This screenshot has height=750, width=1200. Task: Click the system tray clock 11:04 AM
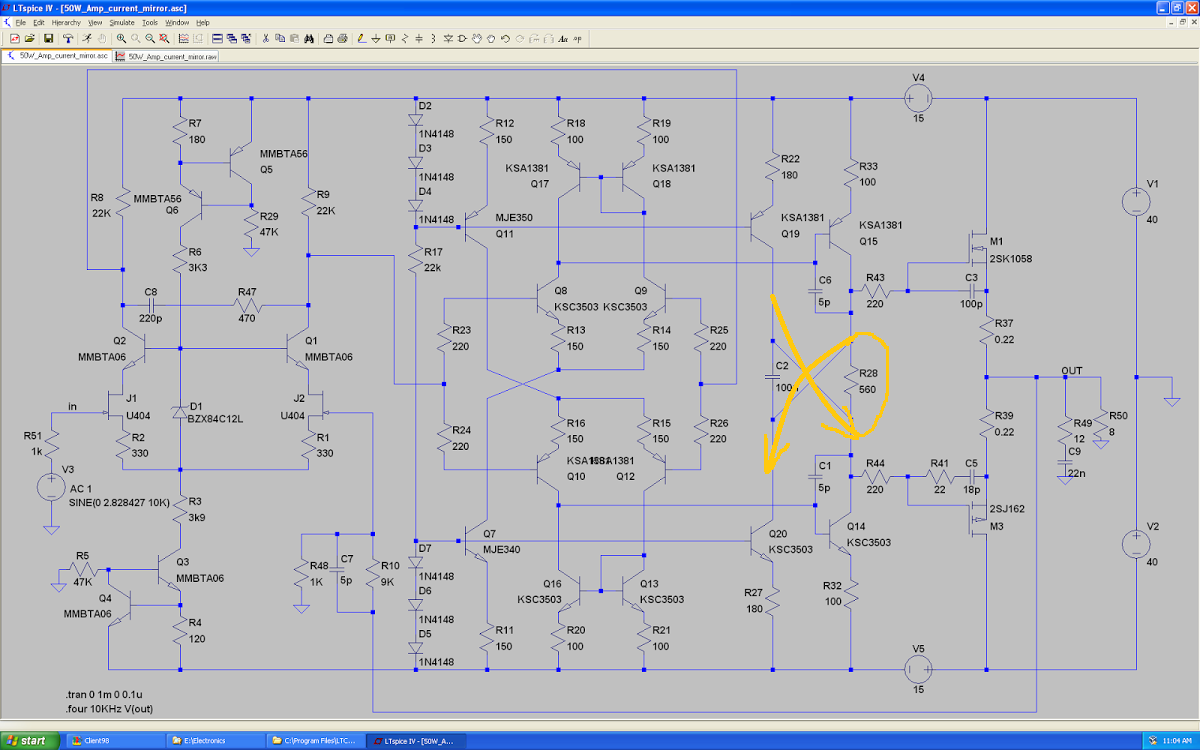1176,741
